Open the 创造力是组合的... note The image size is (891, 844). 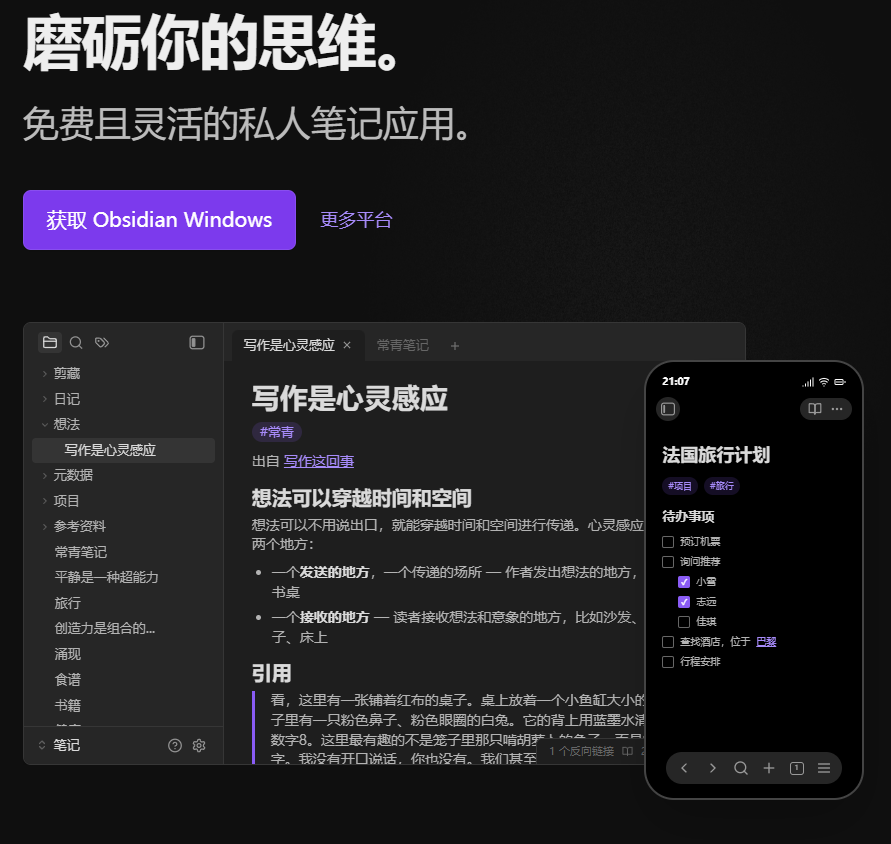tap(105, 628)
